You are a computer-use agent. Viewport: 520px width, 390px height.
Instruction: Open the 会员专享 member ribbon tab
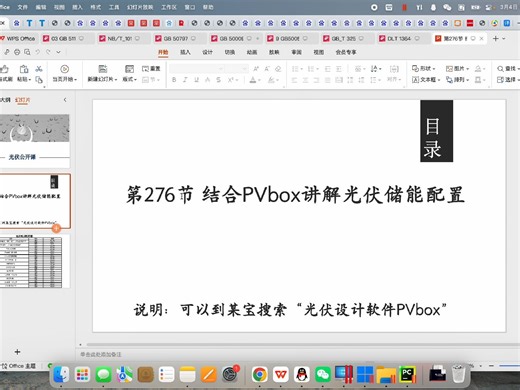[346, 52]
